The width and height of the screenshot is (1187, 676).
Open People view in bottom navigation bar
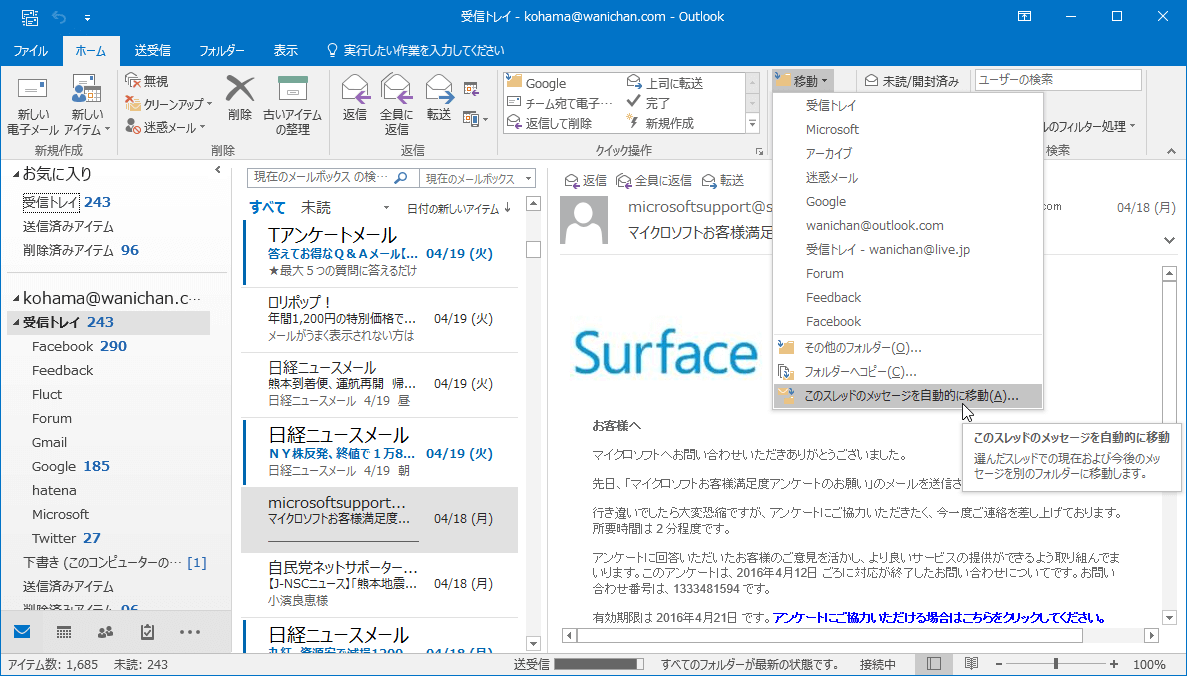tap(105, 632)
